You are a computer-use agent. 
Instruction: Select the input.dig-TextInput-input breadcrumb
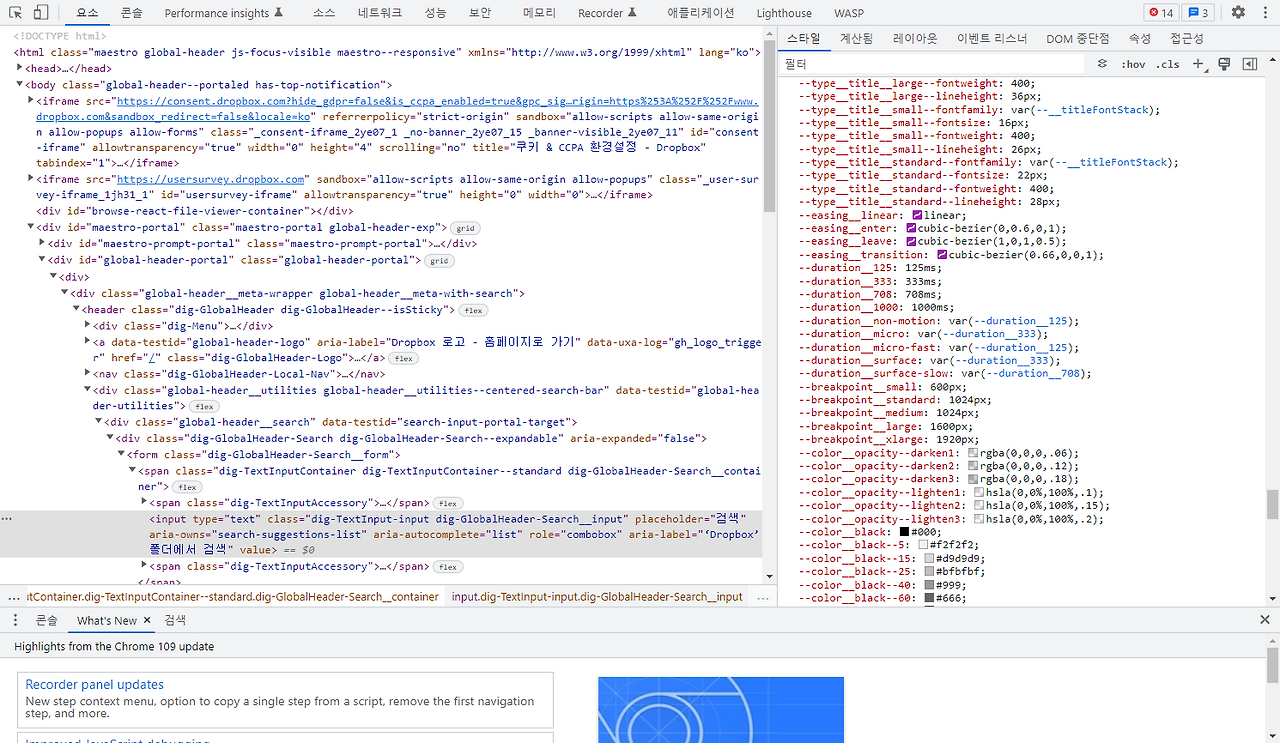(x=597, y=597)
